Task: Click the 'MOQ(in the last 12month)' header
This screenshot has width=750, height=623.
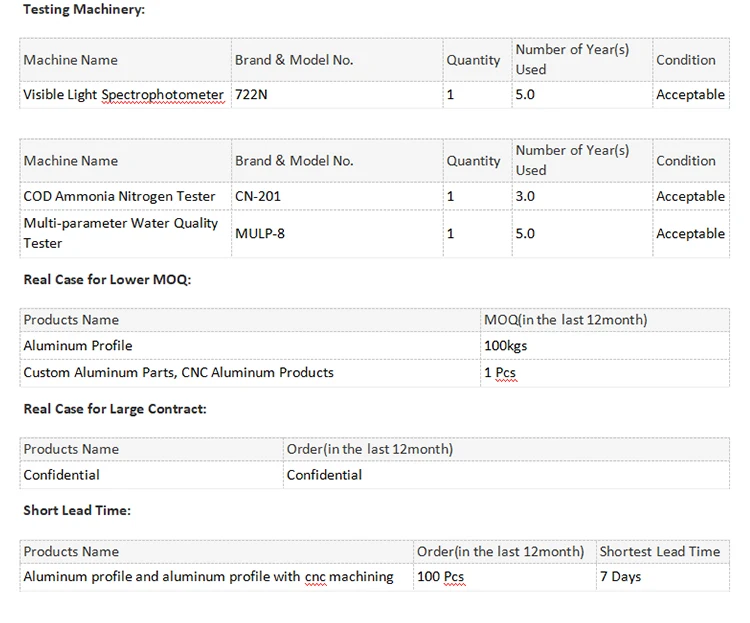Action: [565, 320]
